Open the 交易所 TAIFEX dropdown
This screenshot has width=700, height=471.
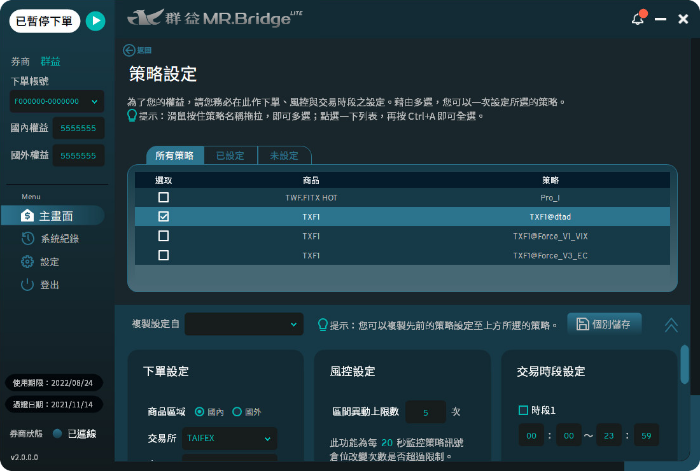229,438
